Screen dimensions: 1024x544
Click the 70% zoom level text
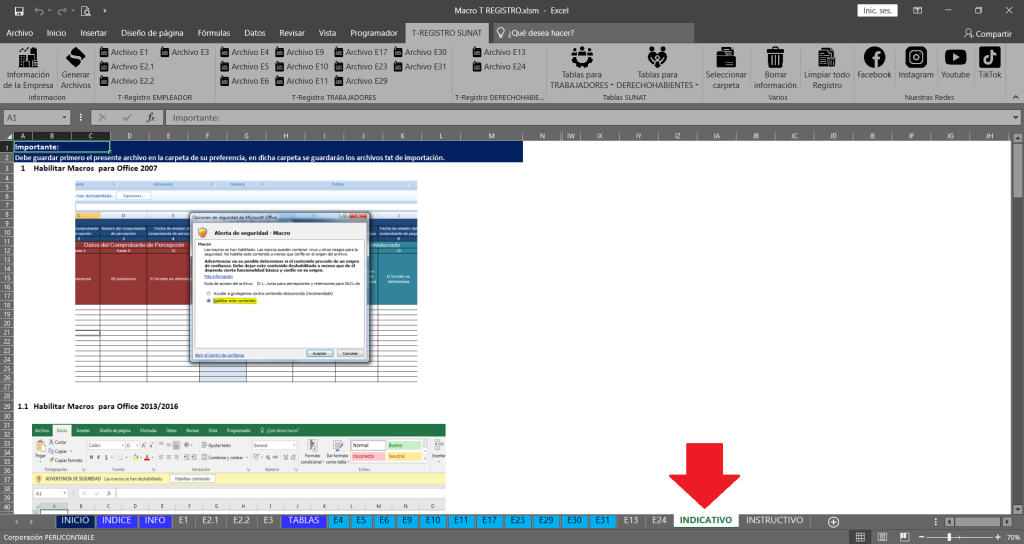1012,537
